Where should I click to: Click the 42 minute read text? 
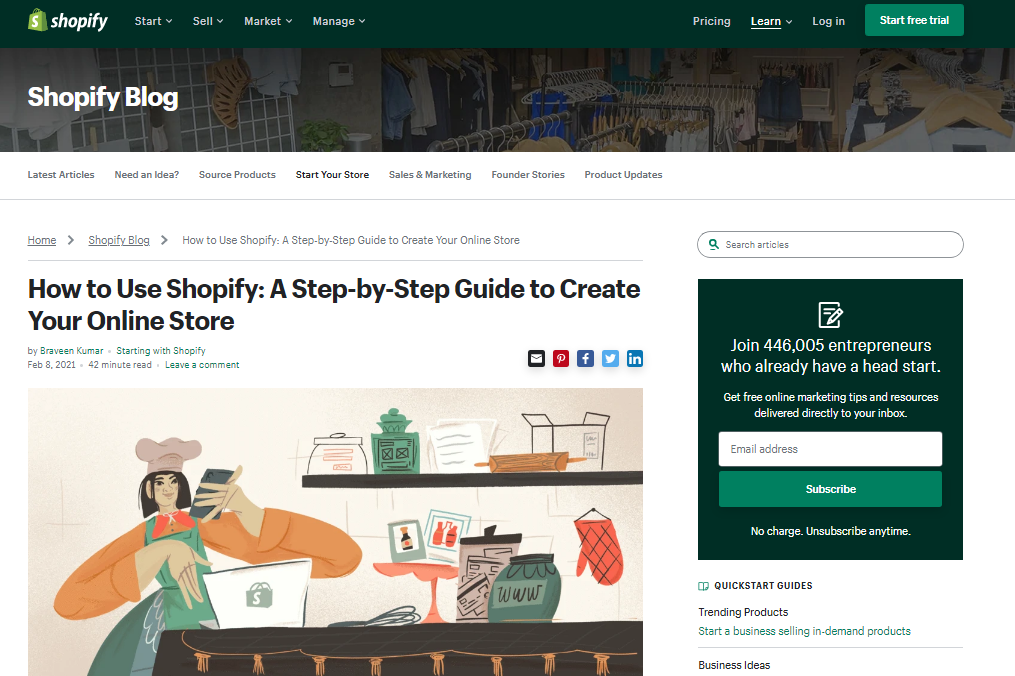(120, 365)
